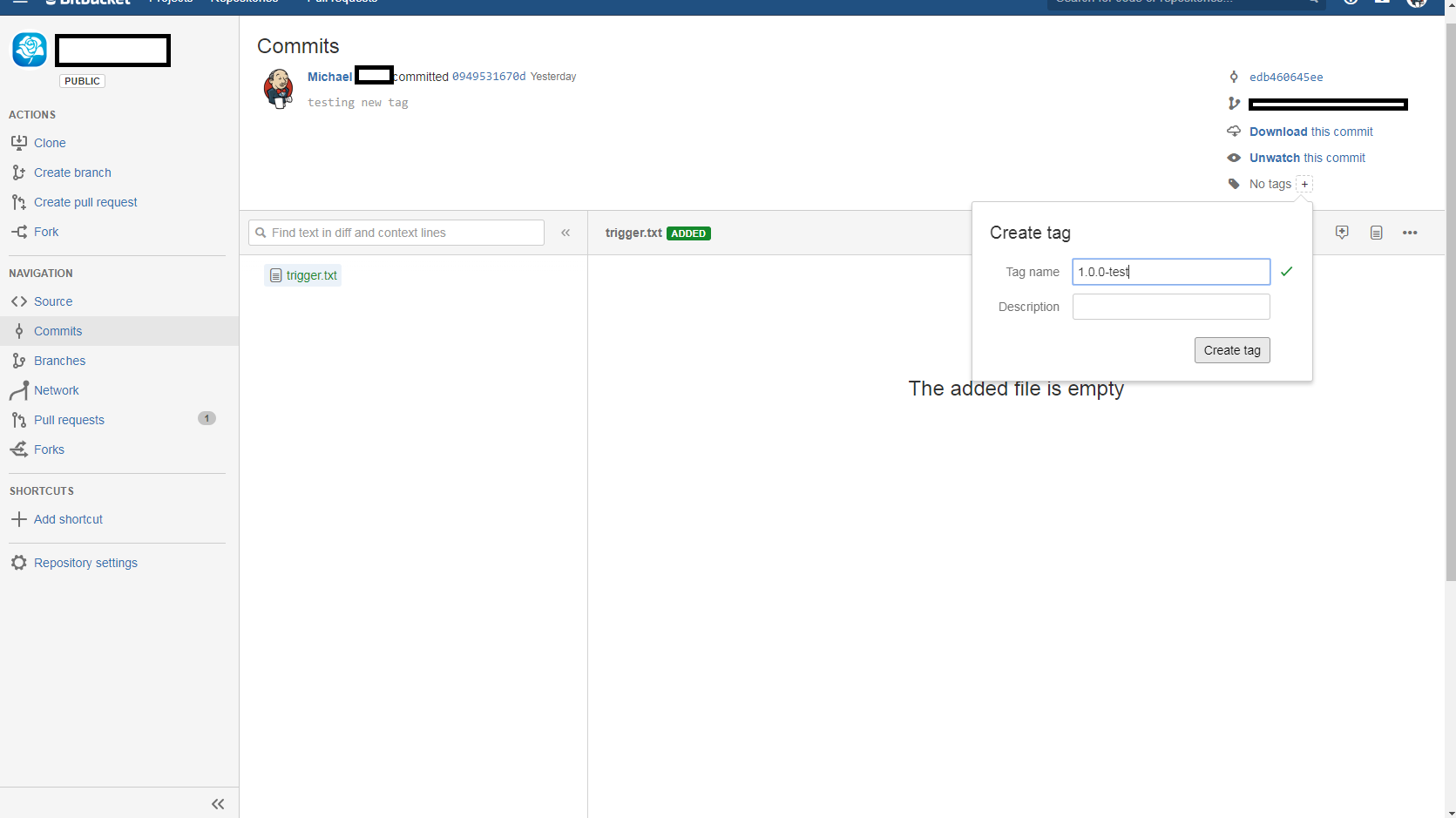The height and width of the screenshot is (818, 1456).
Task: Open the more options ellipsis menu
Action: coord(1410,233)
